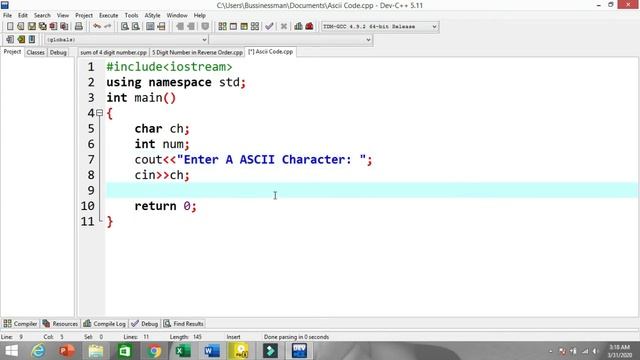
Task: Open the Compiler bottom panel tab
Action: pyautogui.click(x=20, y=324)
